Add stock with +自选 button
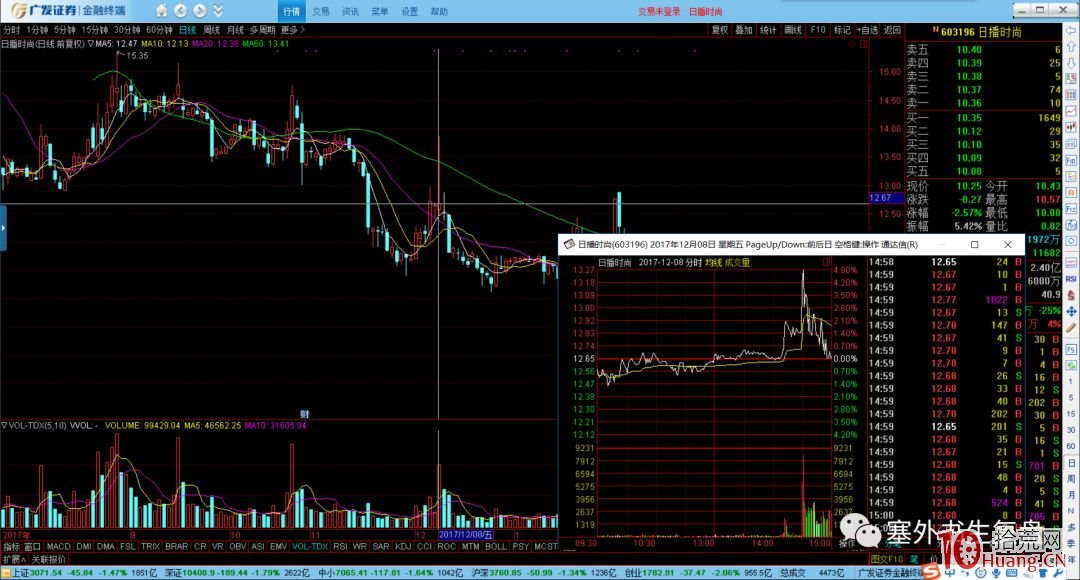Image resolution: width=1080 pixels, height=580 pixels. [867, 30]
